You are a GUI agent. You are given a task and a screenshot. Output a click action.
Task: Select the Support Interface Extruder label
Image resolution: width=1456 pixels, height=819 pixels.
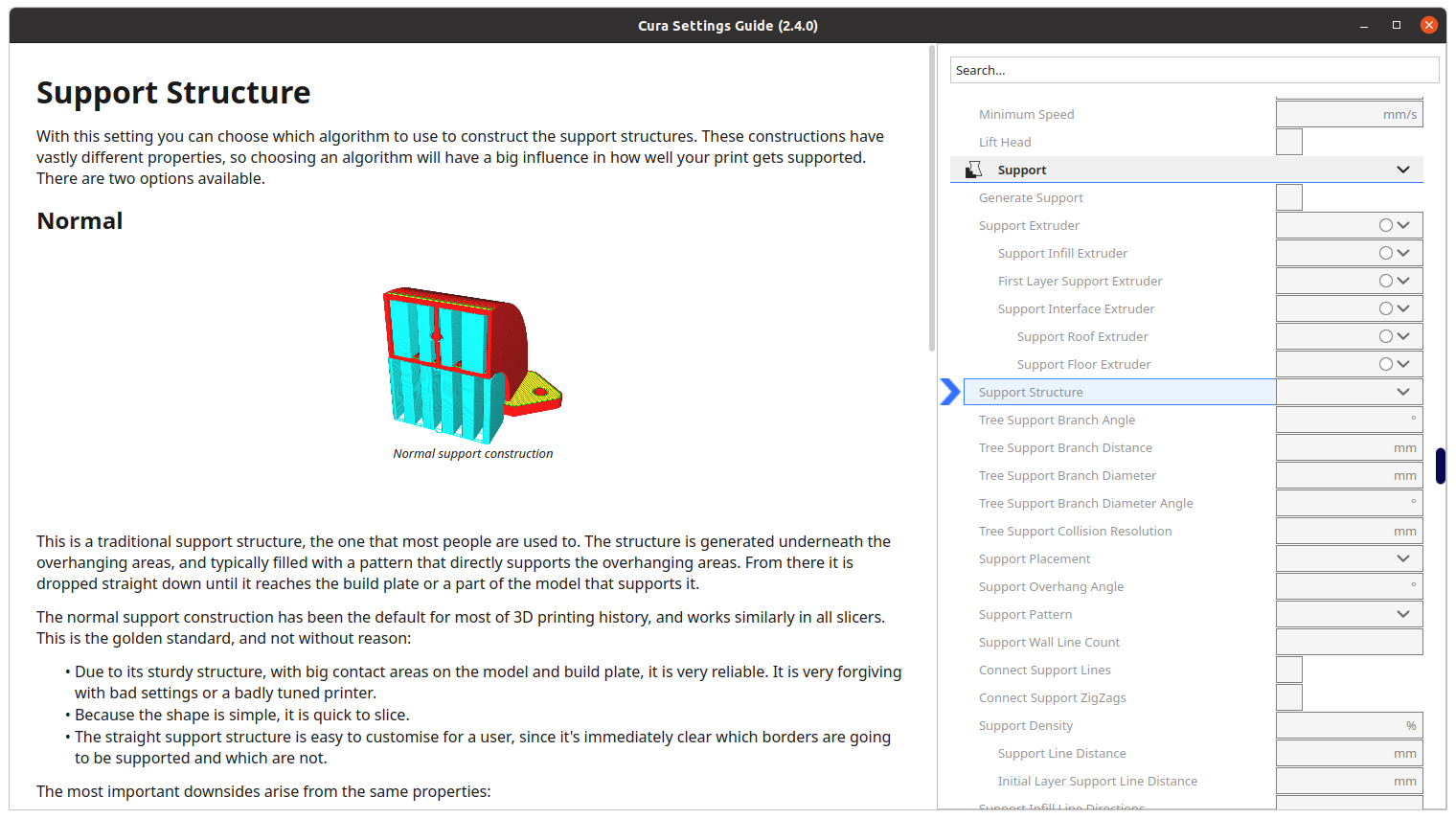click(x=1076, y=308)
